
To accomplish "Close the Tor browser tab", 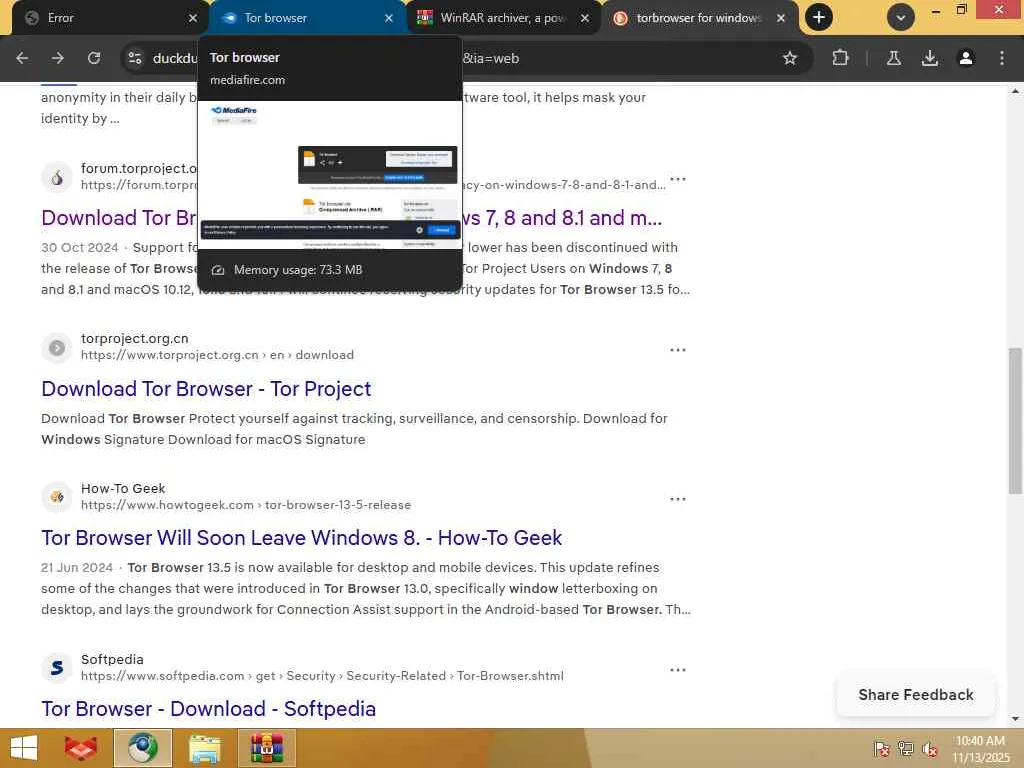I will tap(389, 18).
